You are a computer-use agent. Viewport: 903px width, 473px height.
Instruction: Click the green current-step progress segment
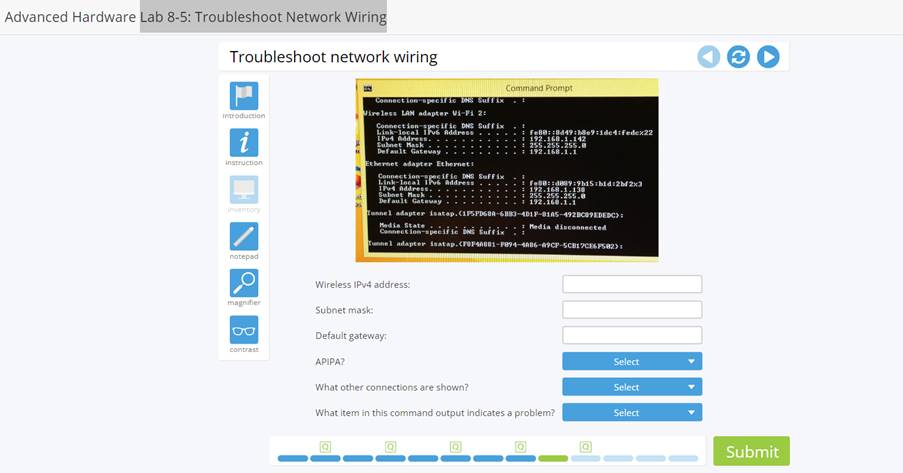553,459
